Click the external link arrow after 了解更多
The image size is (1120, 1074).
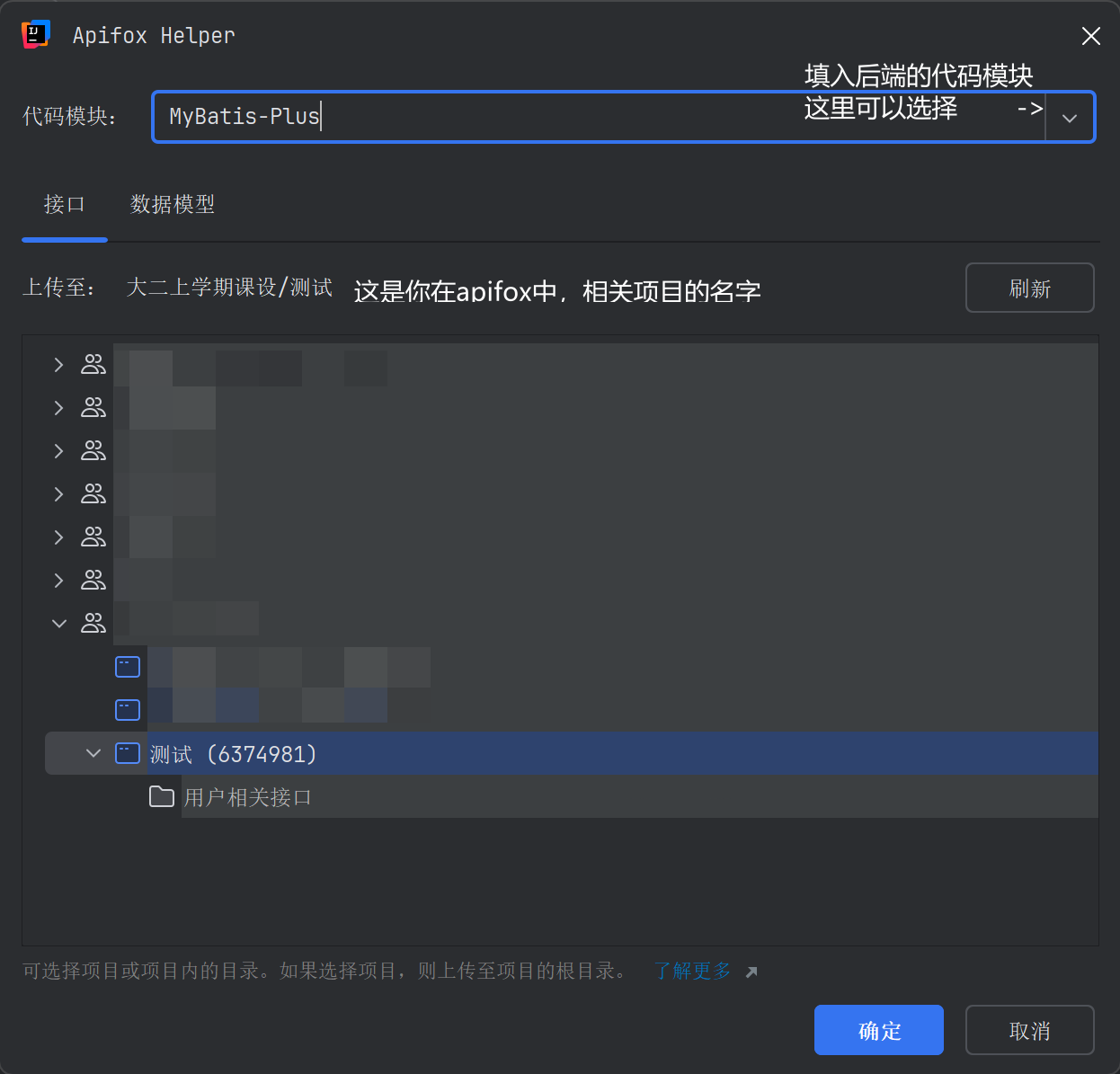point(751,972)
